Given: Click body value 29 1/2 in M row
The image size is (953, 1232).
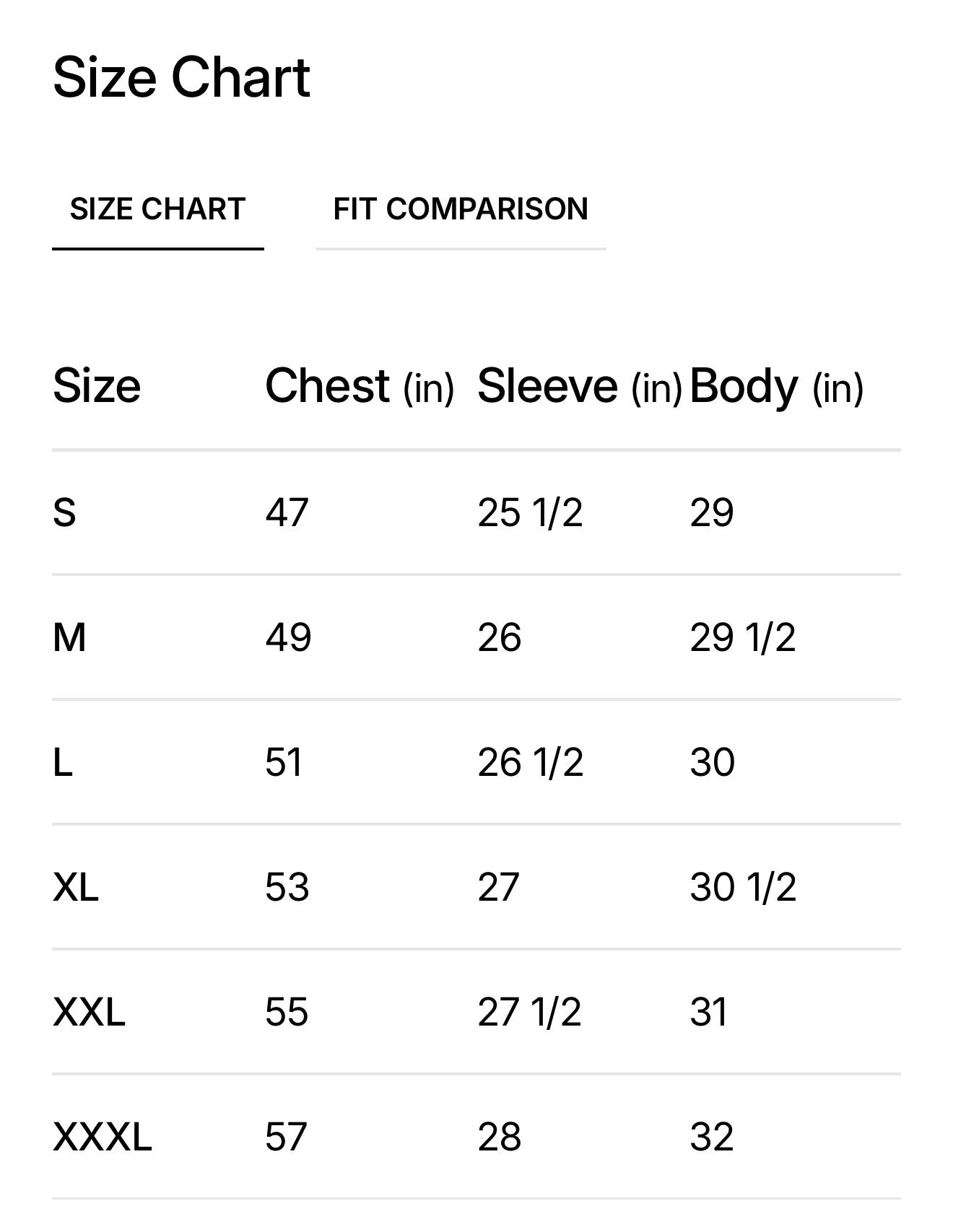Looking at the screenshot, I should pos(742,637).
